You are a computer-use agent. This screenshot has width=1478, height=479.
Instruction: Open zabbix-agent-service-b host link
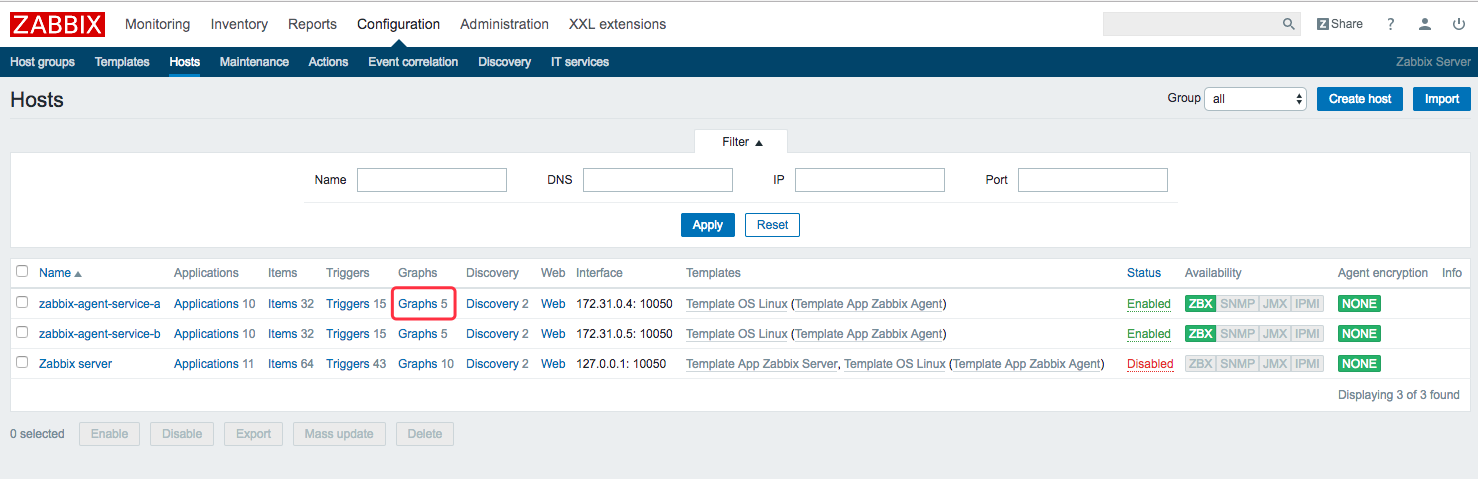tap(100, 334)
